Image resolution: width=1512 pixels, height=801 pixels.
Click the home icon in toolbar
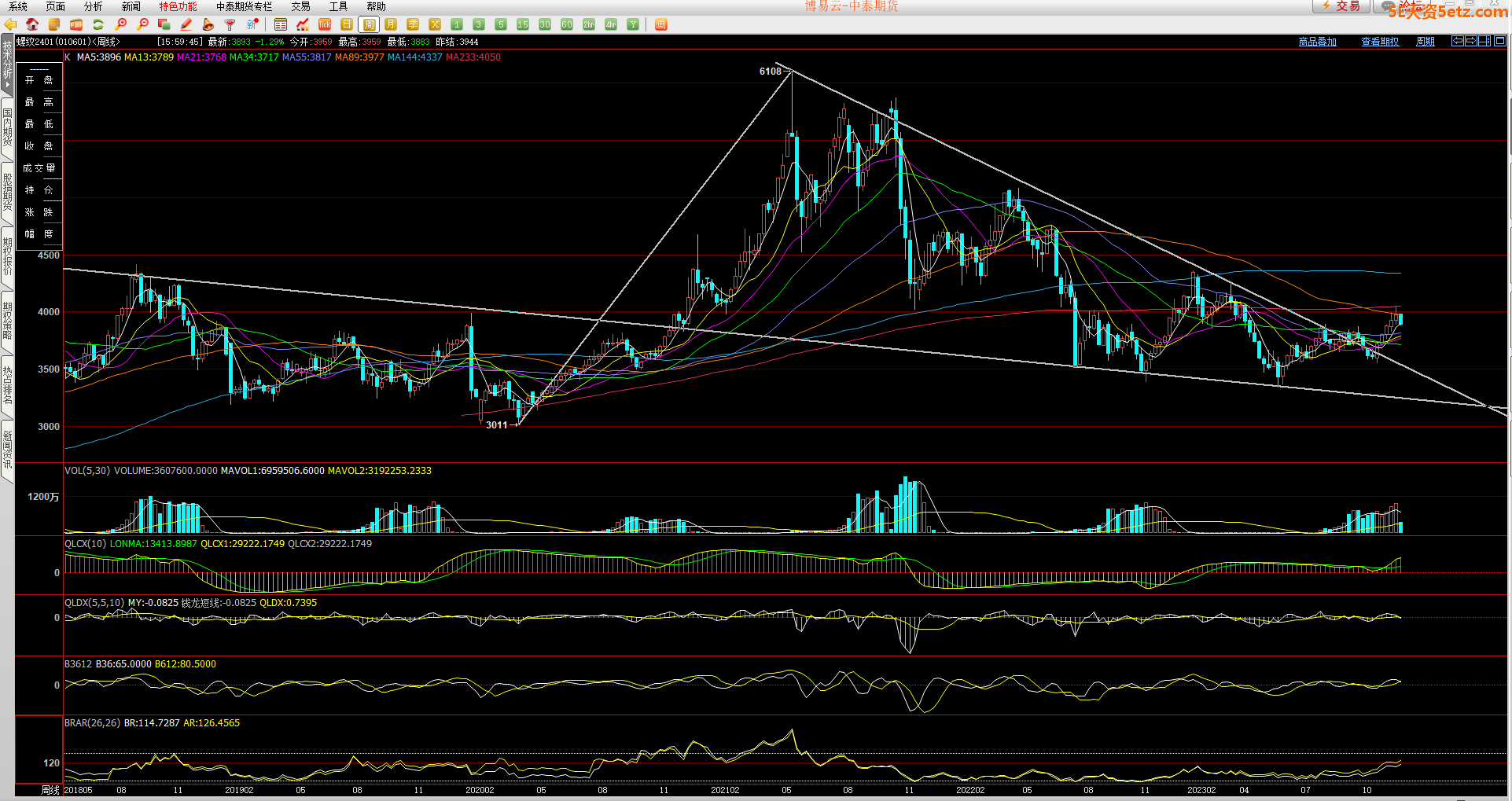[x=32, y=24]
